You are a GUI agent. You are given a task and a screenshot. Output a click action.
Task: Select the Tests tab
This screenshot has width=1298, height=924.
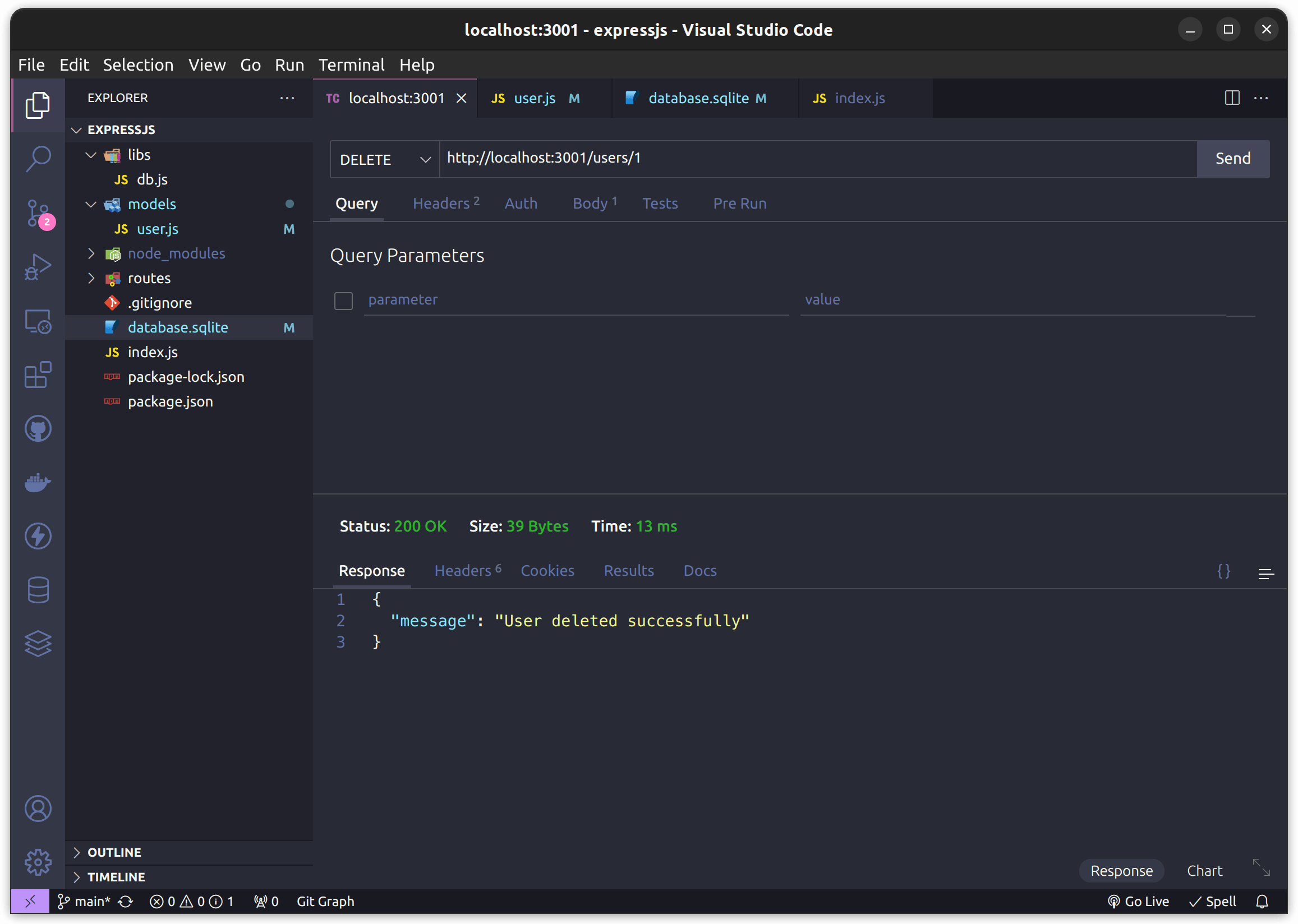659,203
